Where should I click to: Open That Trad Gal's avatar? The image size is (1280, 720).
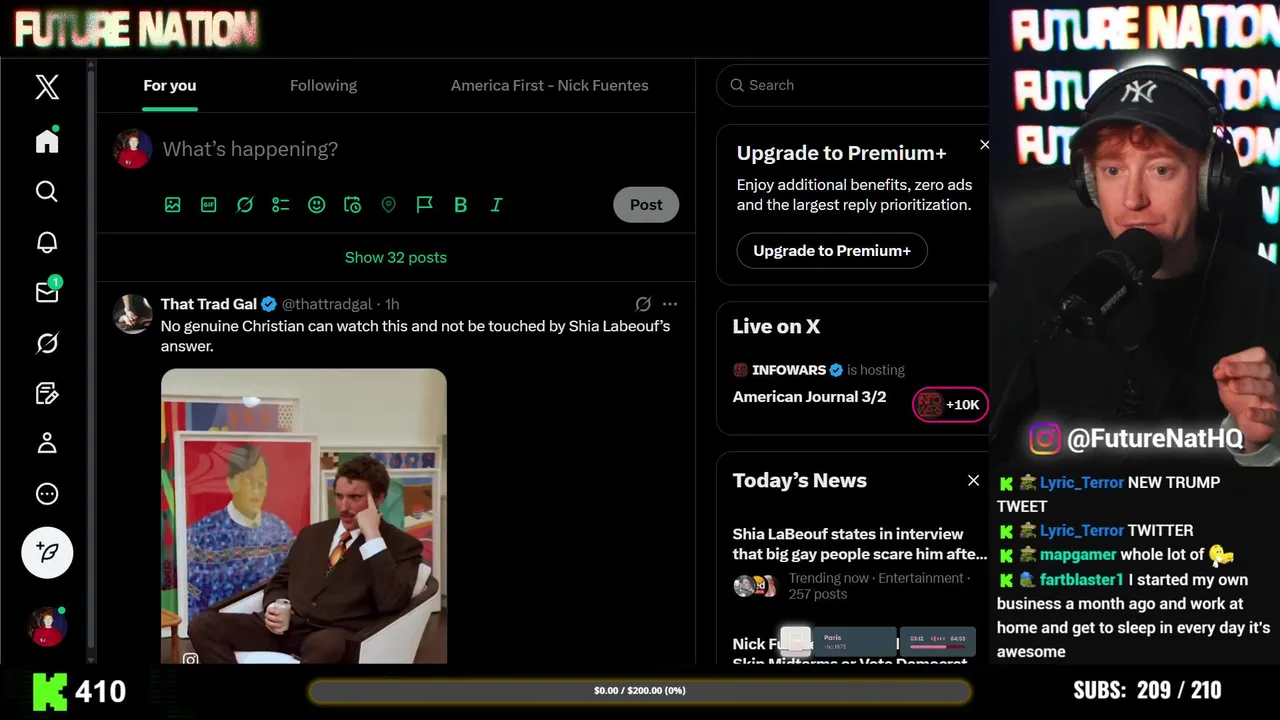click(x=132, y=314)
